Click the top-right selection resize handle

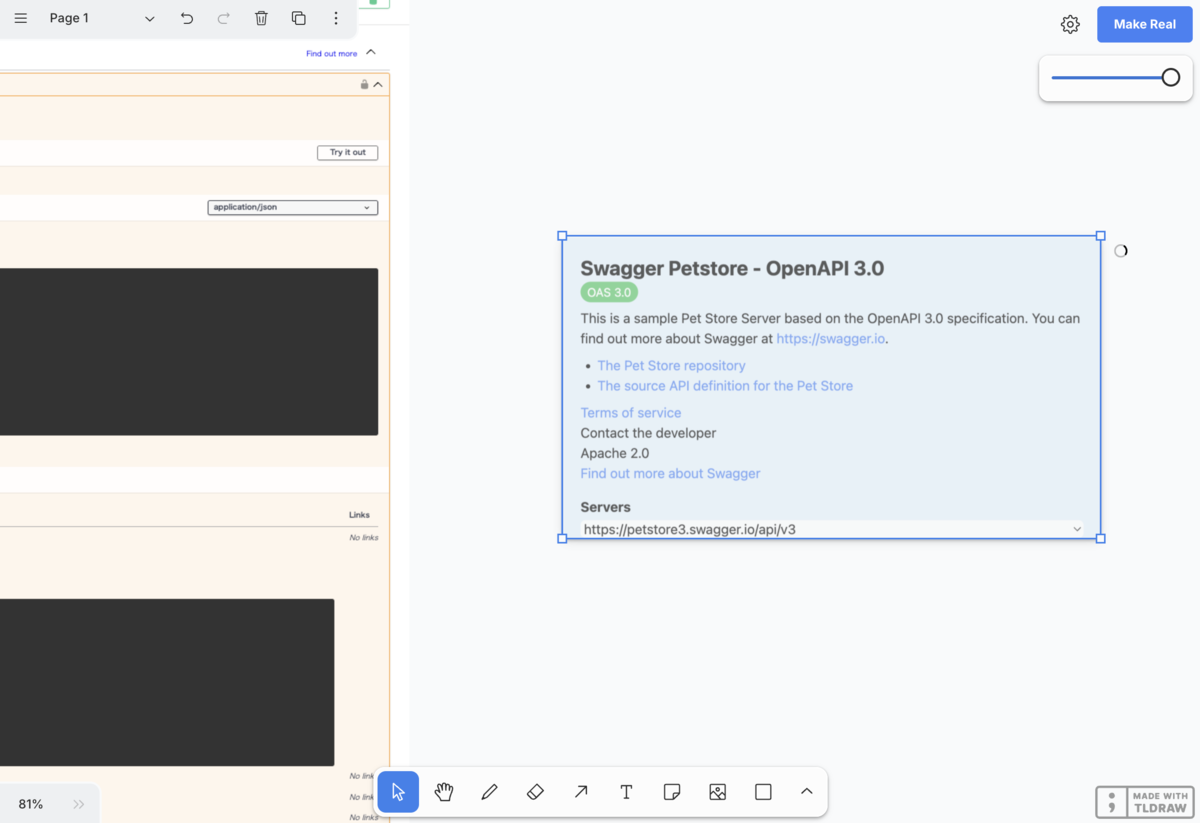pyautogui.click(x=1101, y=236)
